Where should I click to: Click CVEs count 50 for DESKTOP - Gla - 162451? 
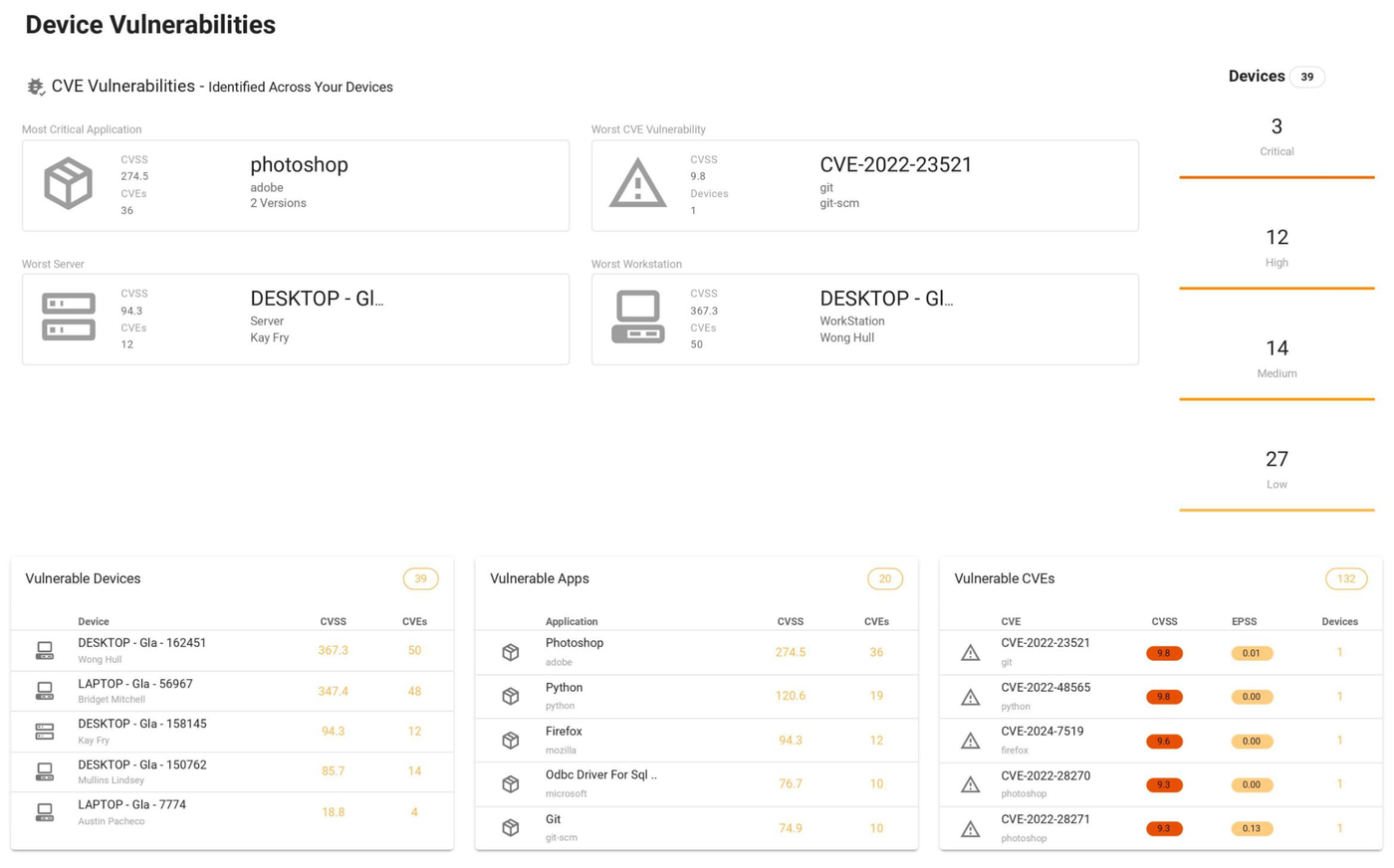(414, 650)
